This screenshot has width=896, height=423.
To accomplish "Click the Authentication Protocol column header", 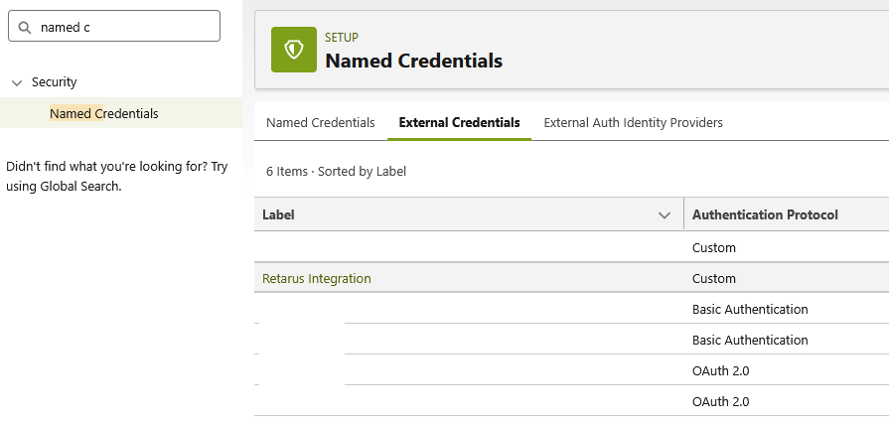I will pyautogui.click(x=765, y=215).
